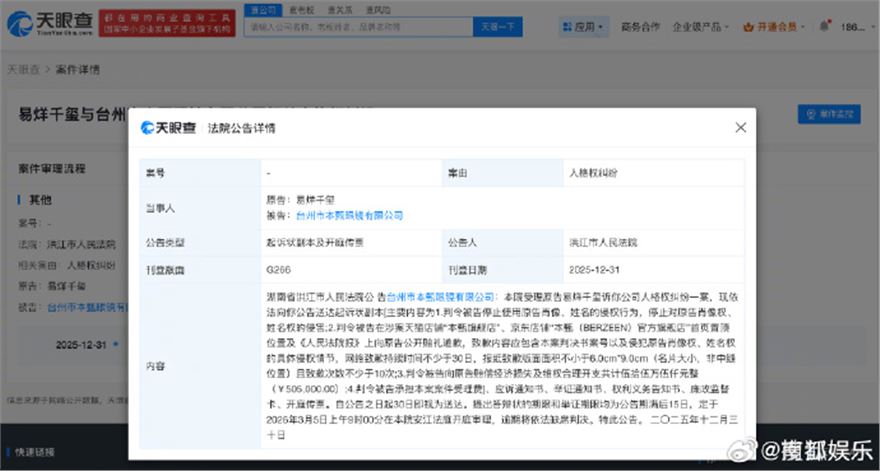Screen dimensions: 880x471
Task: Click the 天眼一下 search button
Action: (497, 27)
